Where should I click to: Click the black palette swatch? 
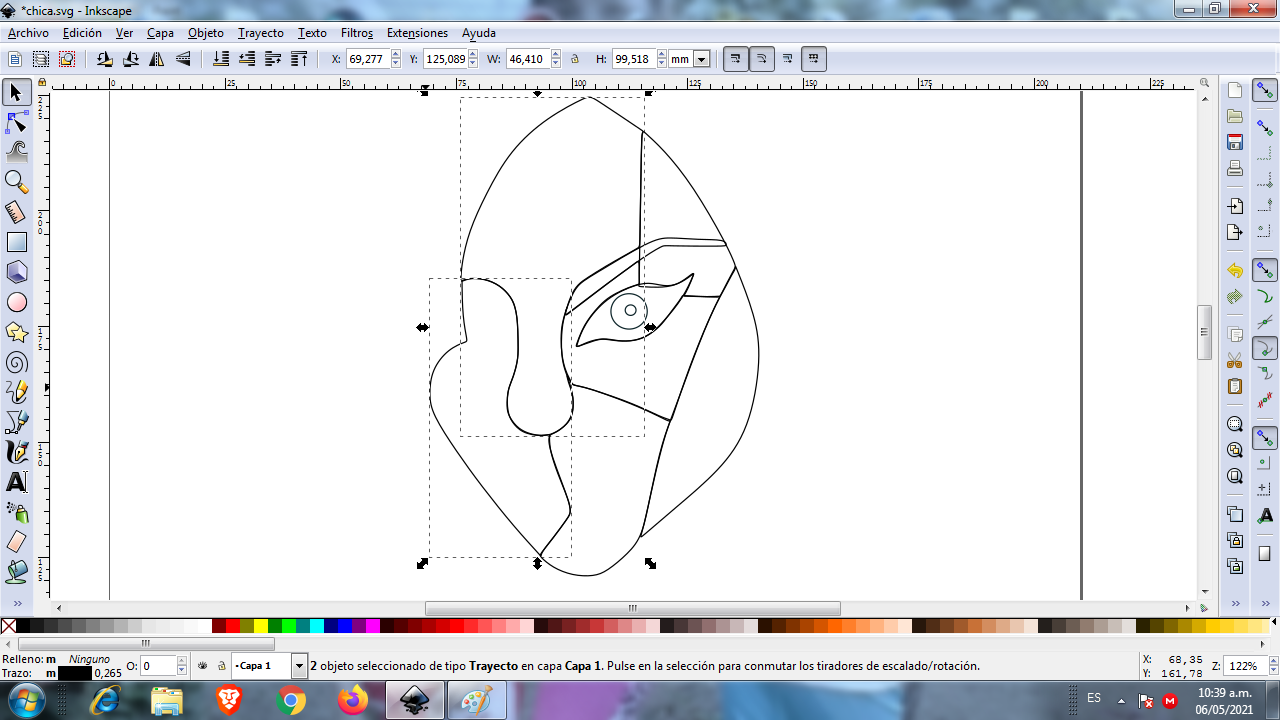click(x=23, y=626)
